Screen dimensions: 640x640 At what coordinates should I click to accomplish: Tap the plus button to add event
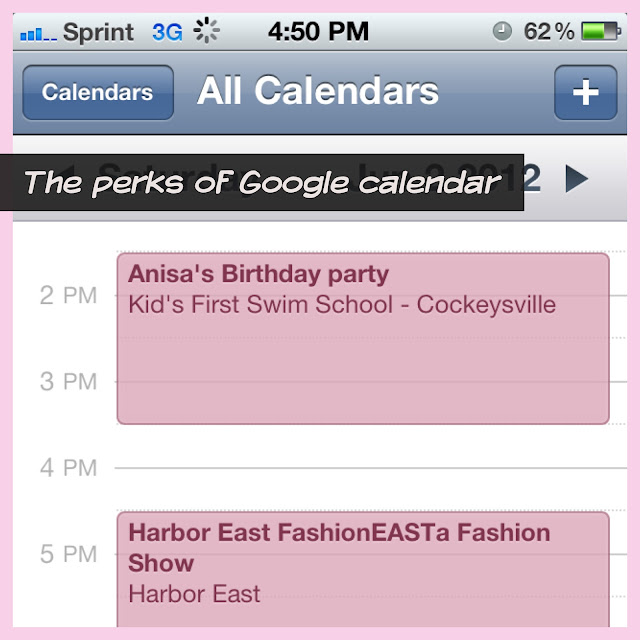[x=585, y=93]
